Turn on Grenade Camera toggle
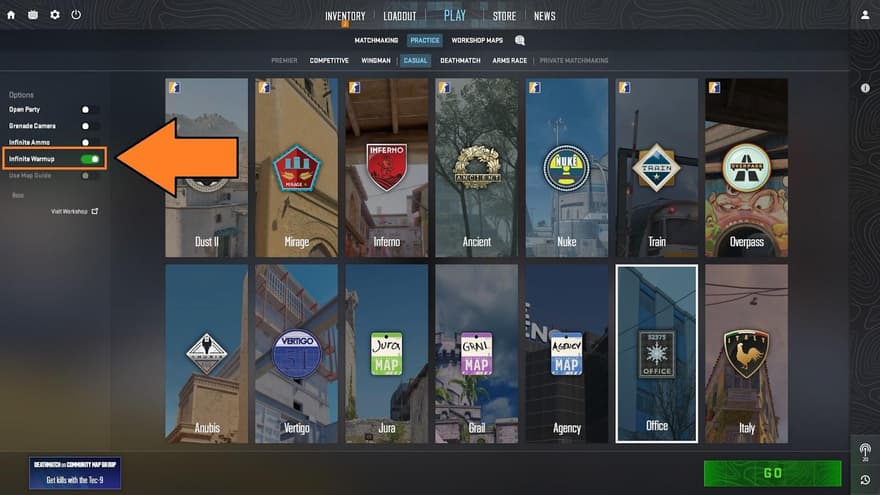The image size is (880, 495). point(90,126)
